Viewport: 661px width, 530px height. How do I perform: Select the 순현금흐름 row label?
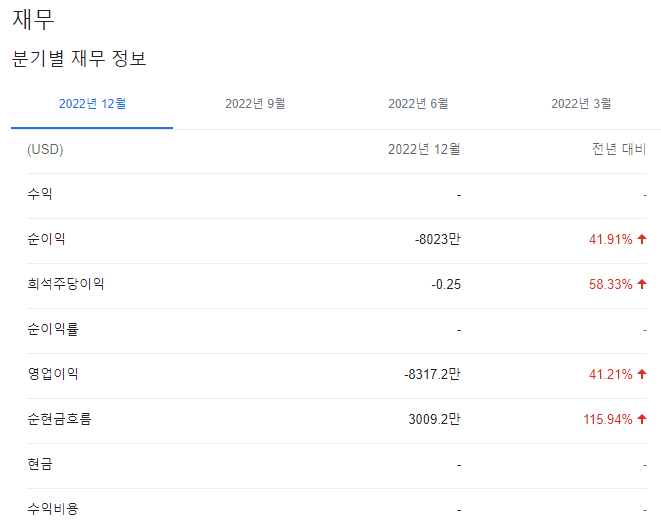coord(59,419)
